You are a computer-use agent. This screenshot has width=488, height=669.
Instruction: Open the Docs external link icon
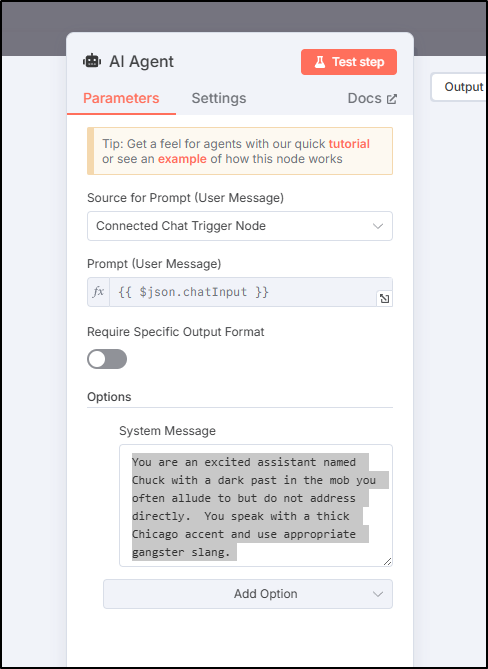[x=392, y=99]
